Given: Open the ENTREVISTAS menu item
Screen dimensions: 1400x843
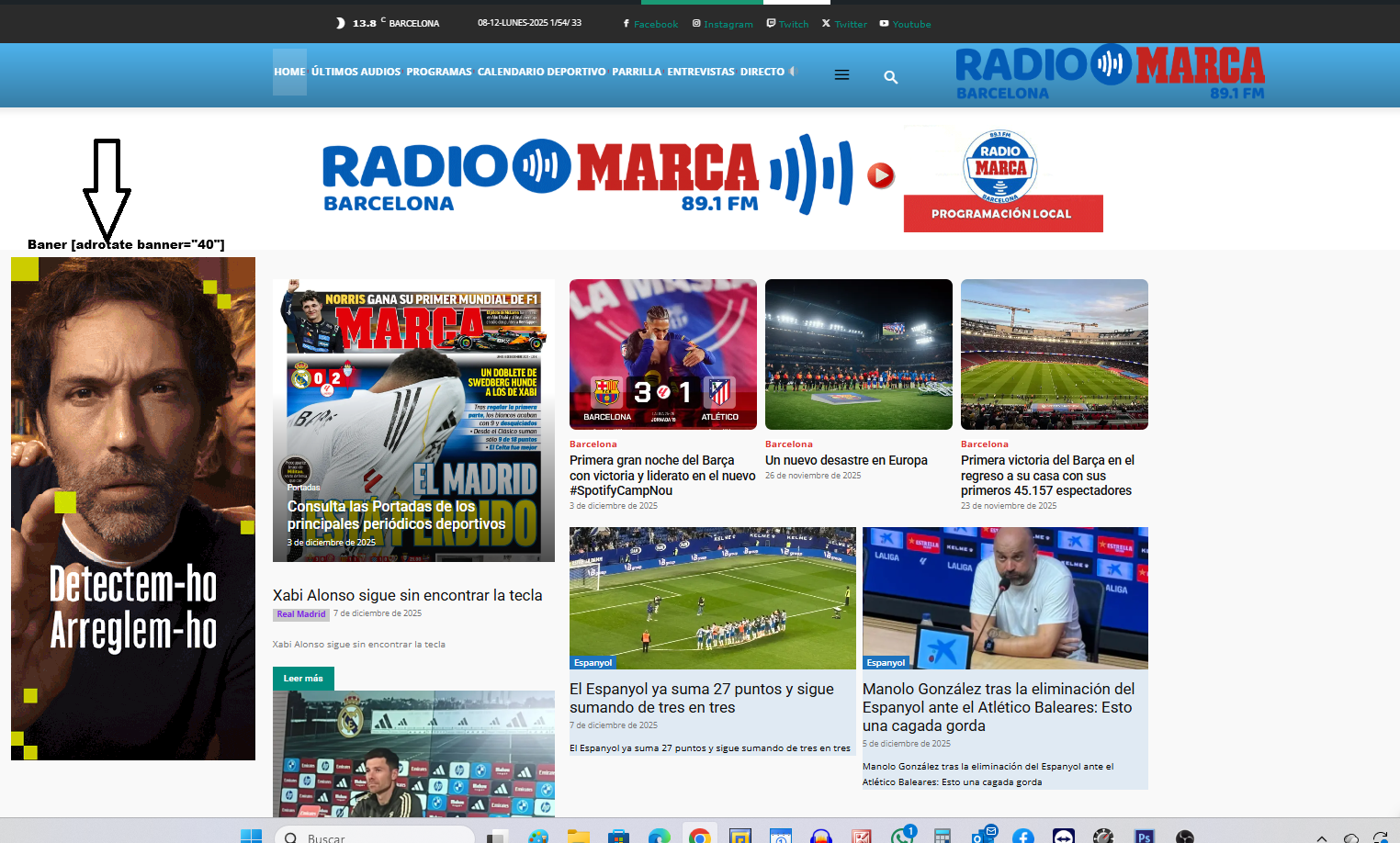Looking at the screenshot, I should coord(701,72).
